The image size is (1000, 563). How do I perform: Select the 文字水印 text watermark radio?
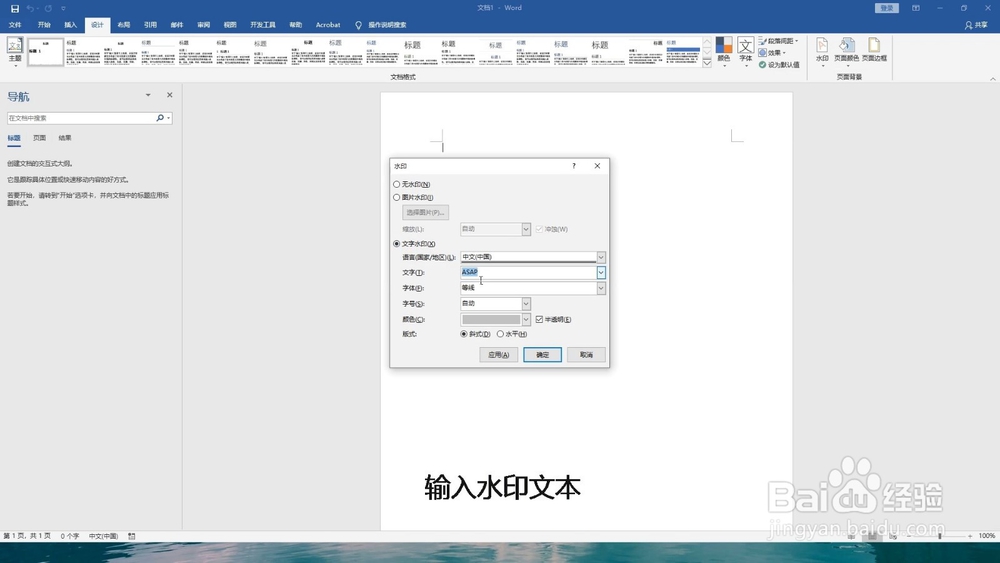397,244
